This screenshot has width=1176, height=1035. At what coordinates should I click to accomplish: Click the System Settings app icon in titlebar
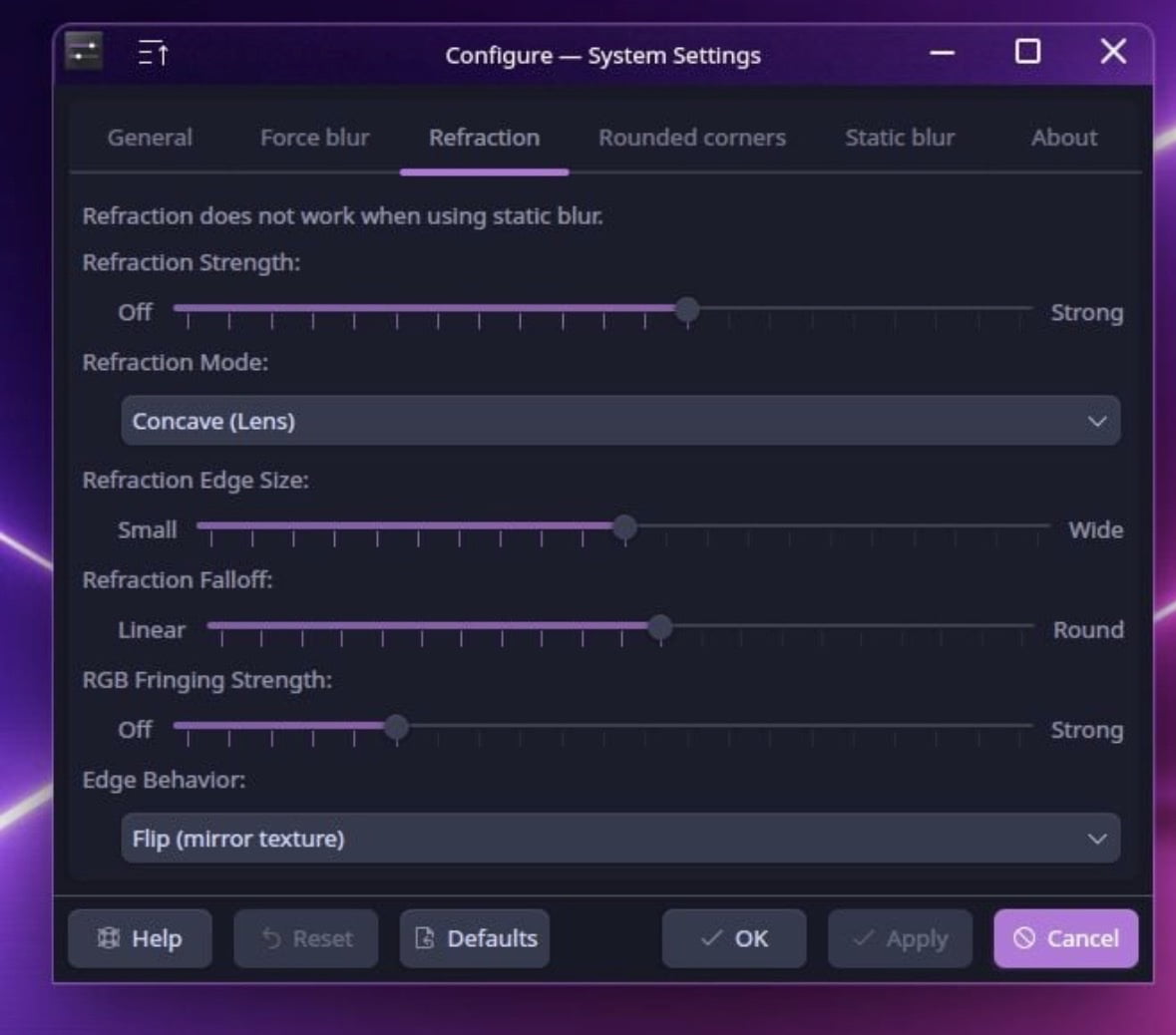coord(83,52)
